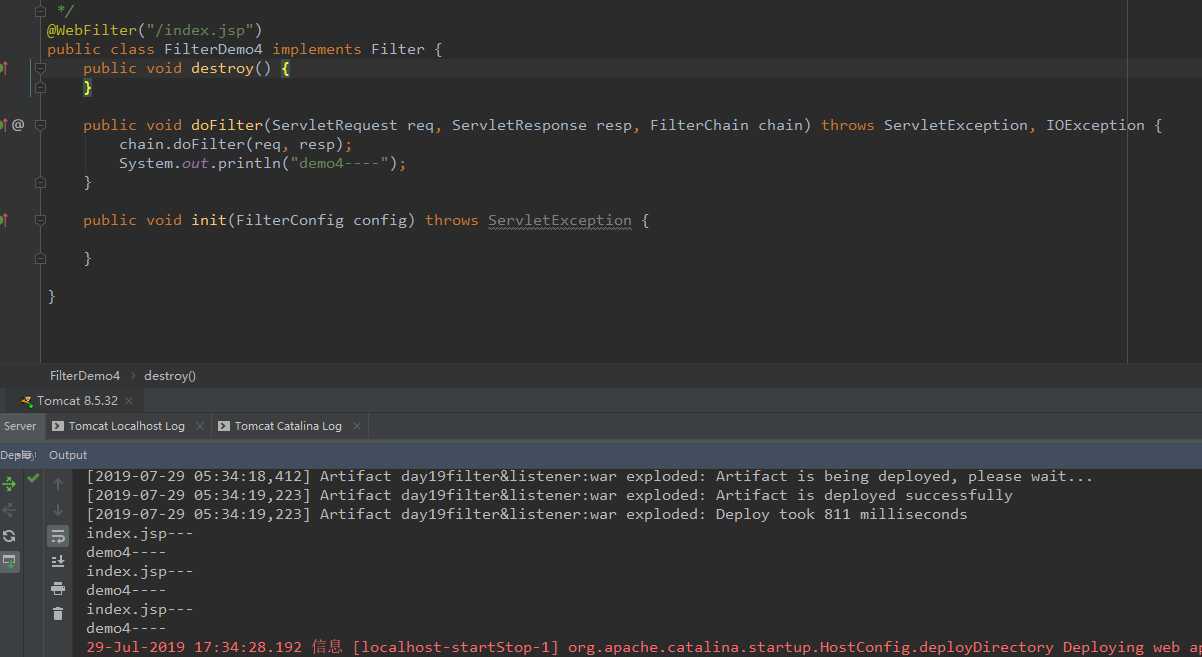Click the Icon-file Tomcat Localhost Log tab icon

coord(58,426)
